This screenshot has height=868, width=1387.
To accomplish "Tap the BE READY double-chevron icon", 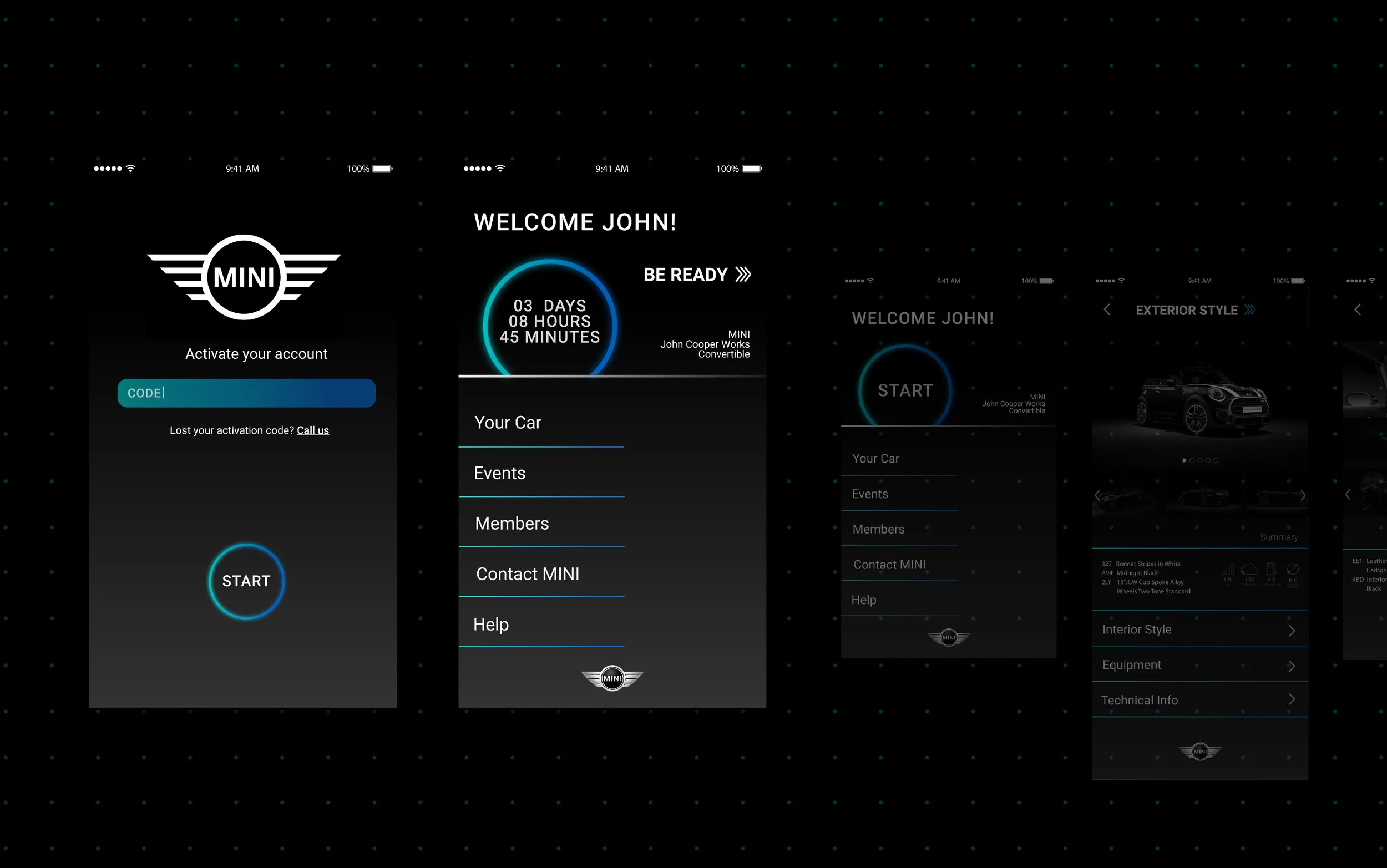I will point(743,275).
